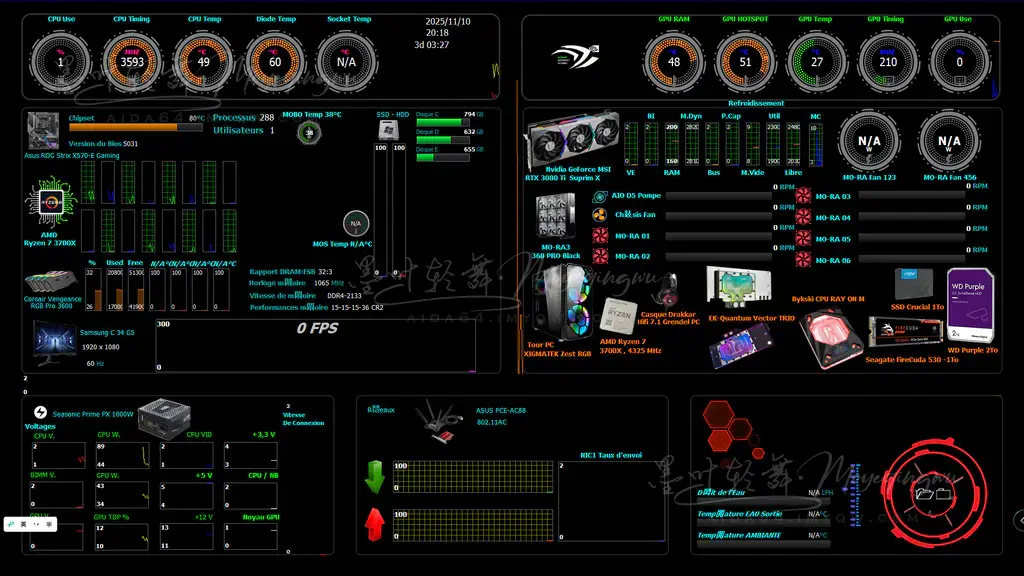The height and width of the screenshot is (576, 1024).
Task: Click the yellow Châssis Fan icon
Action: (600, 214)
